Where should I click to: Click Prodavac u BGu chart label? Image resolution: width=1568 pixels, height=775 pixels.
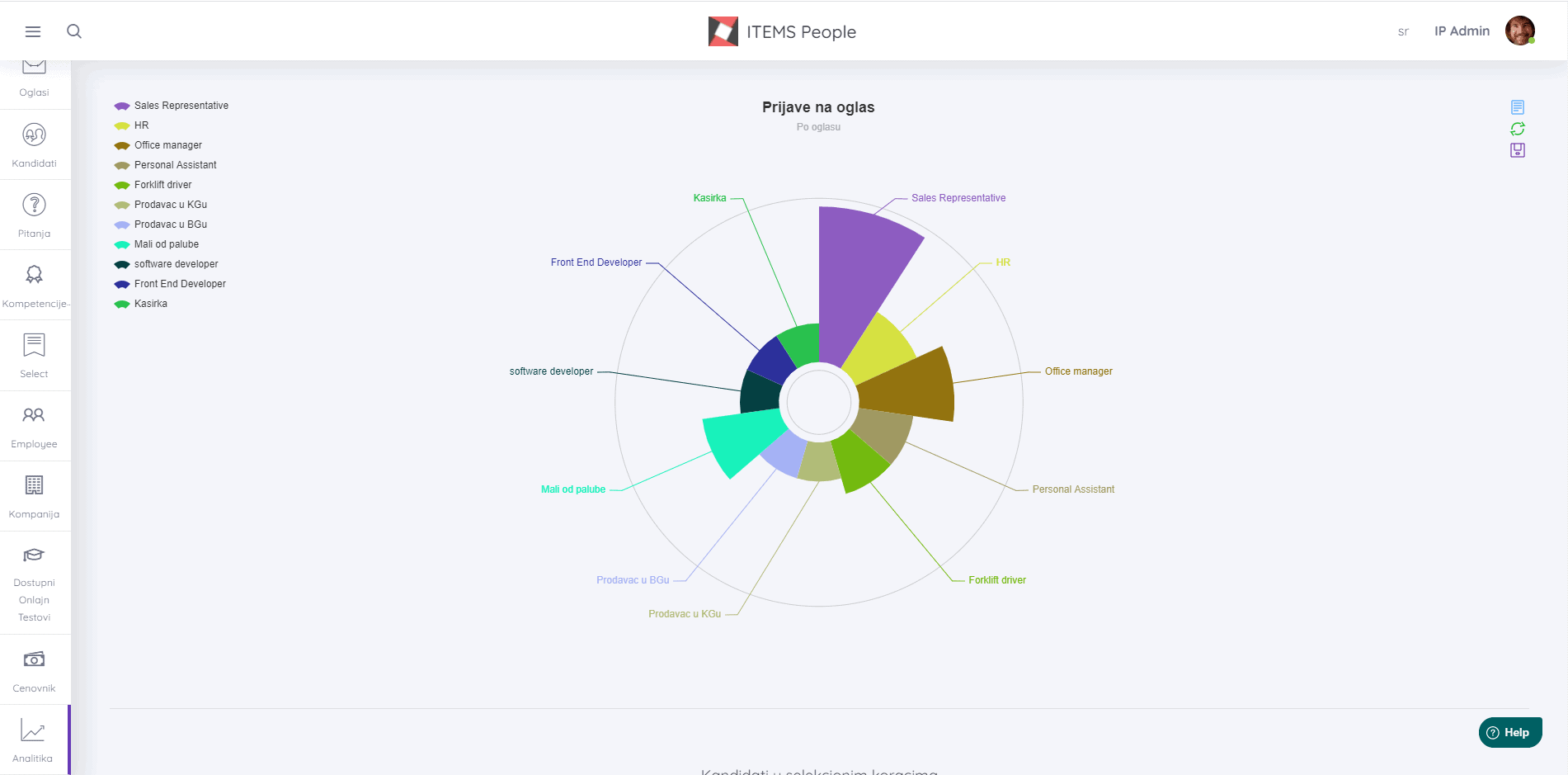coord(633,580)
